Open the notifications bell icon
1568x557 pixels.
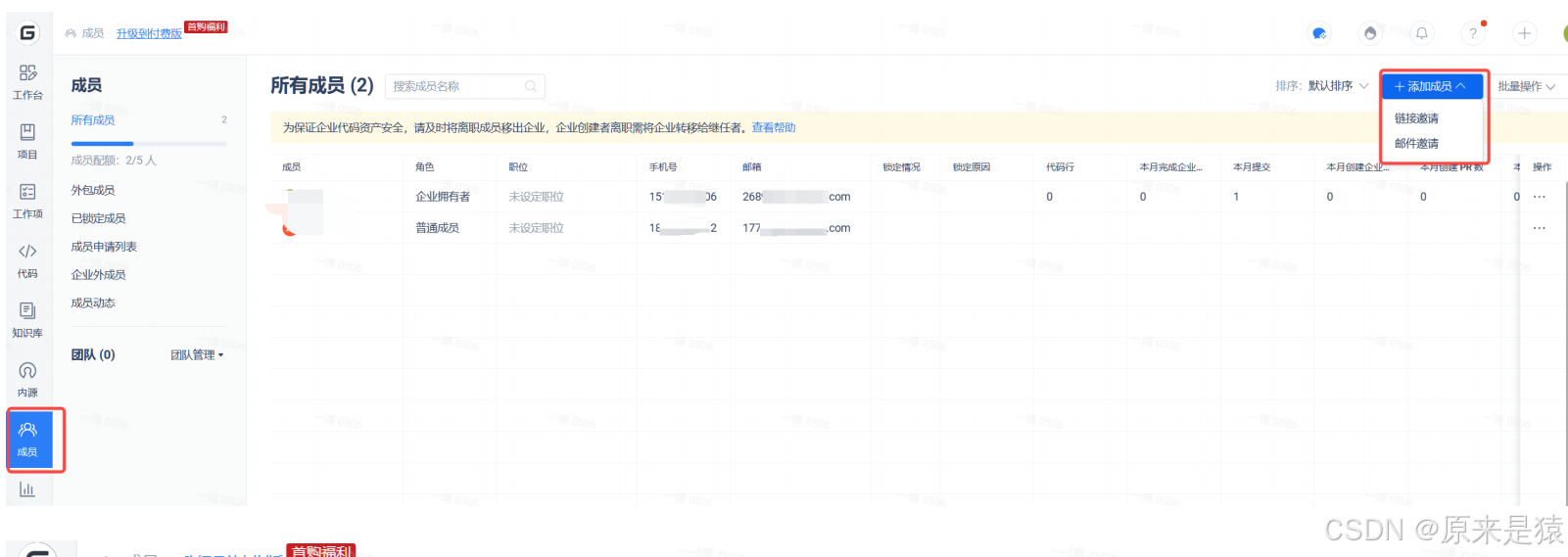(x=1422, y=33)
